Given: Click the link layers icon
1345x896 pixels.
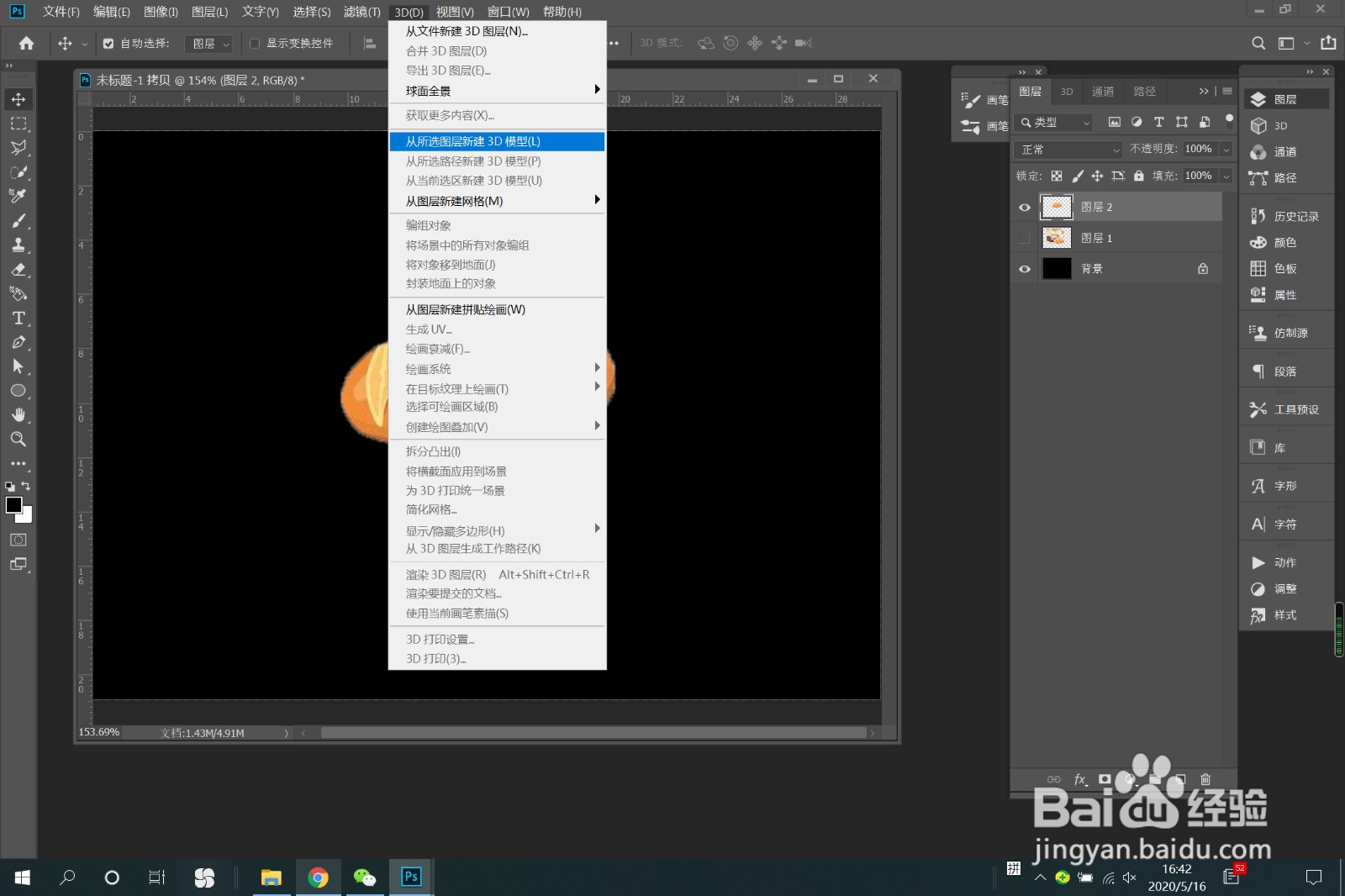Looking at the screenshot, I should [1054, 779].
